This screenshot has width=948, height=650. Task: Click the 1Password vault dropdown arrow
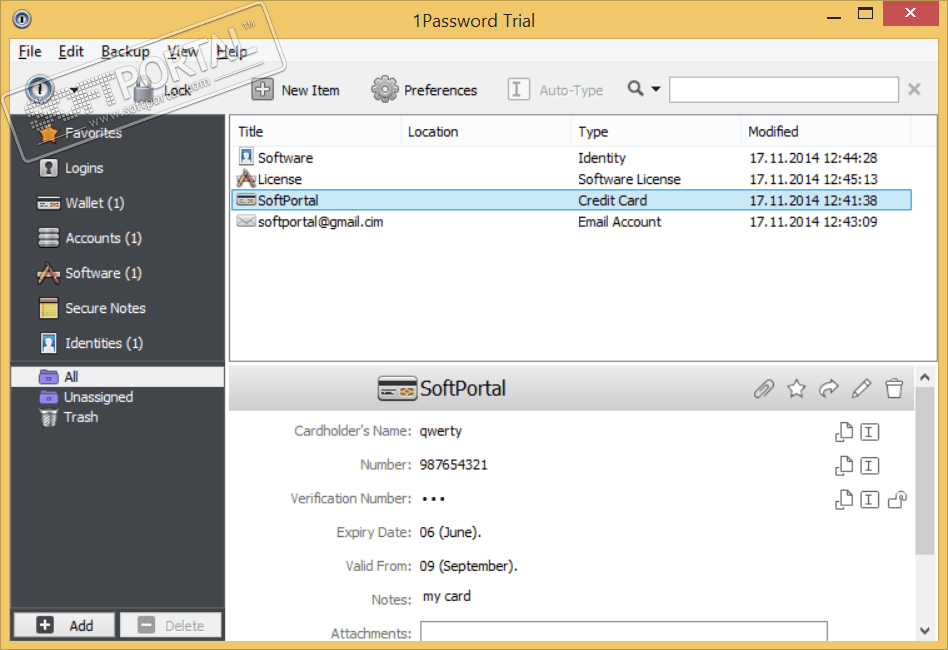tap(74, 91)
